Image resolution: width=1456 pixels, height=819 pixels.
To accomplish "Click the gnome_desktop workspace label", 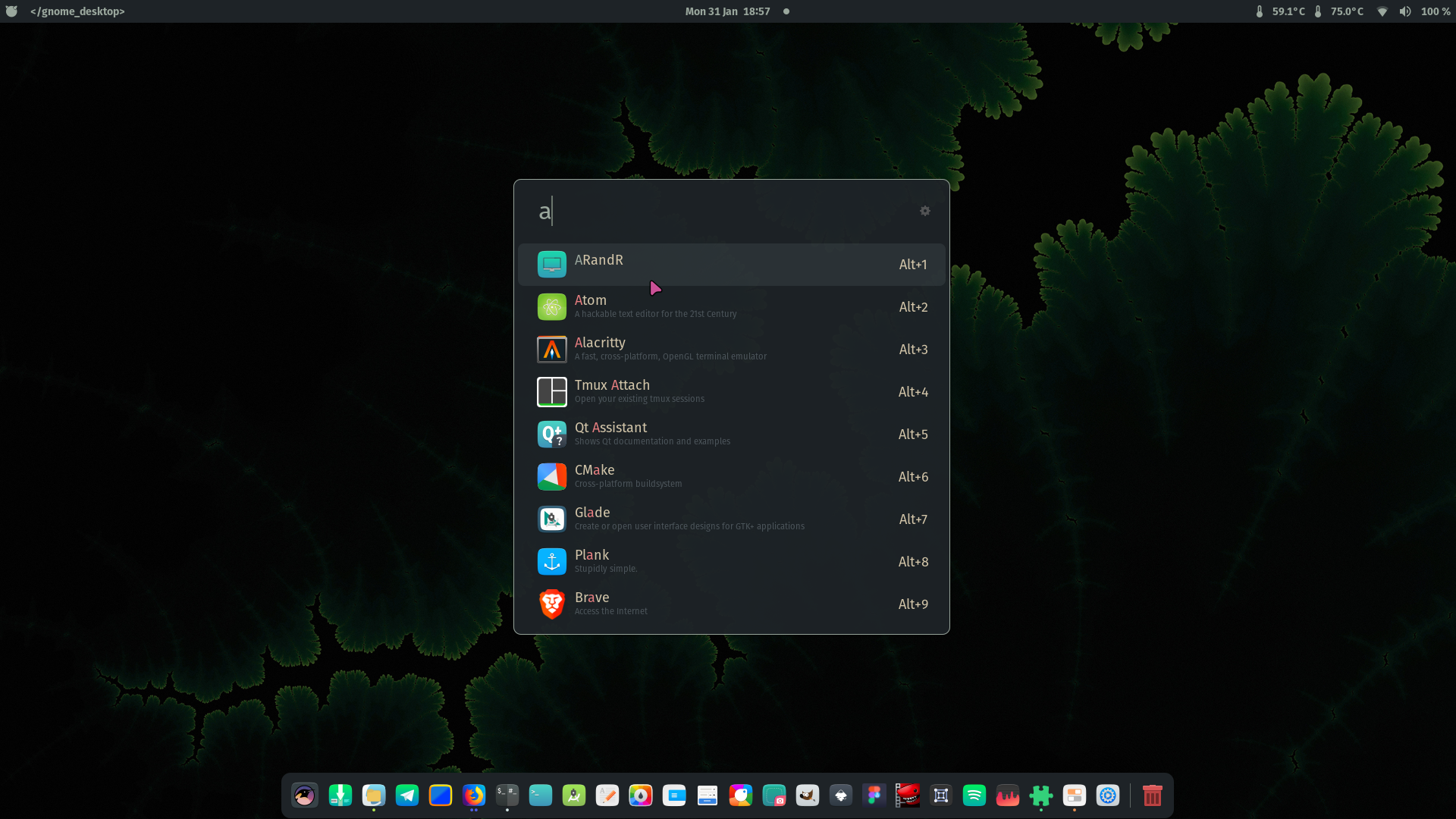I will (x=77, y=11).
